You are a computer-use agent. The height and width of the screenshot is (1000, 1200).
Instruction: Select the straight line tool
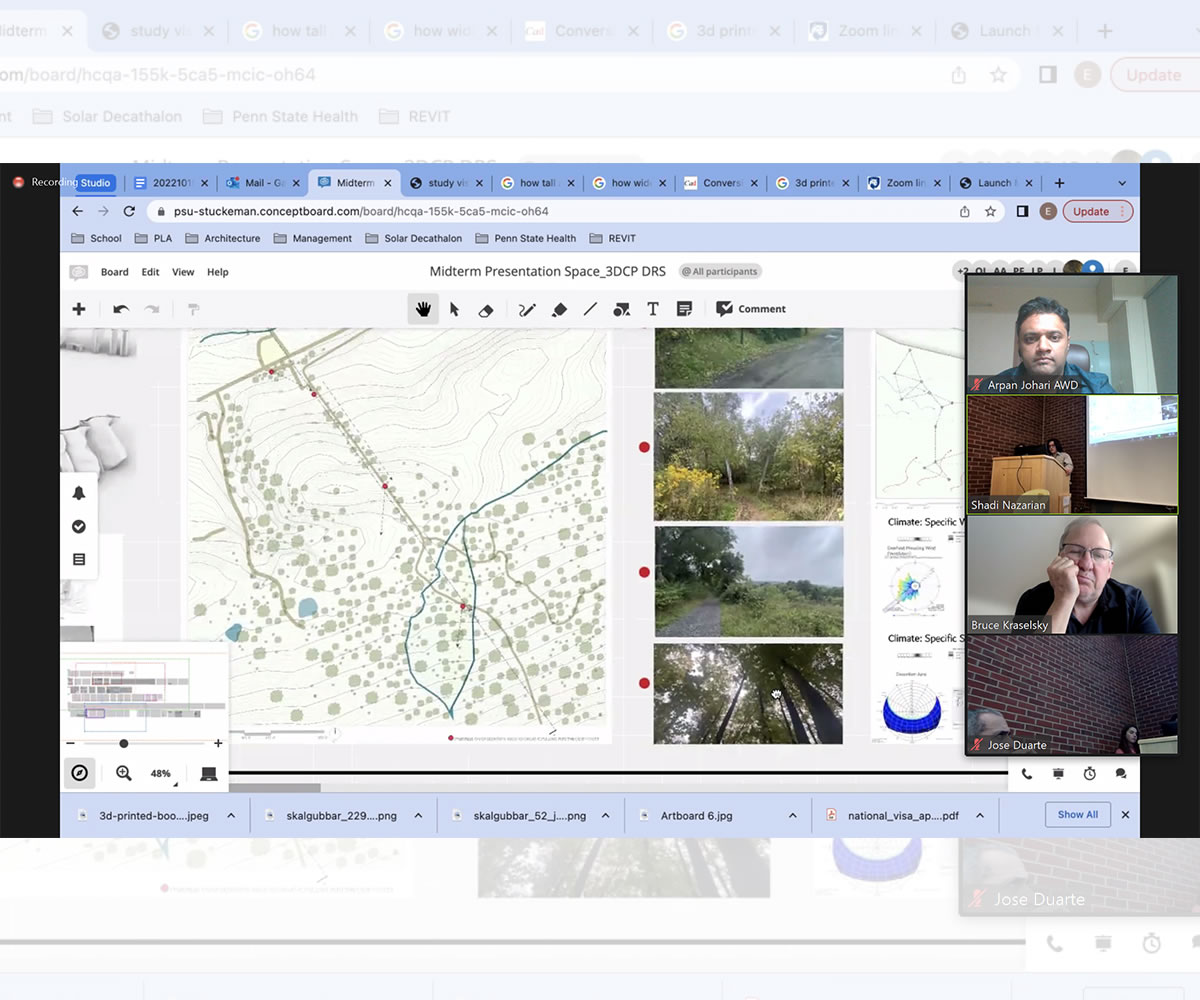[x=590, y=309]
